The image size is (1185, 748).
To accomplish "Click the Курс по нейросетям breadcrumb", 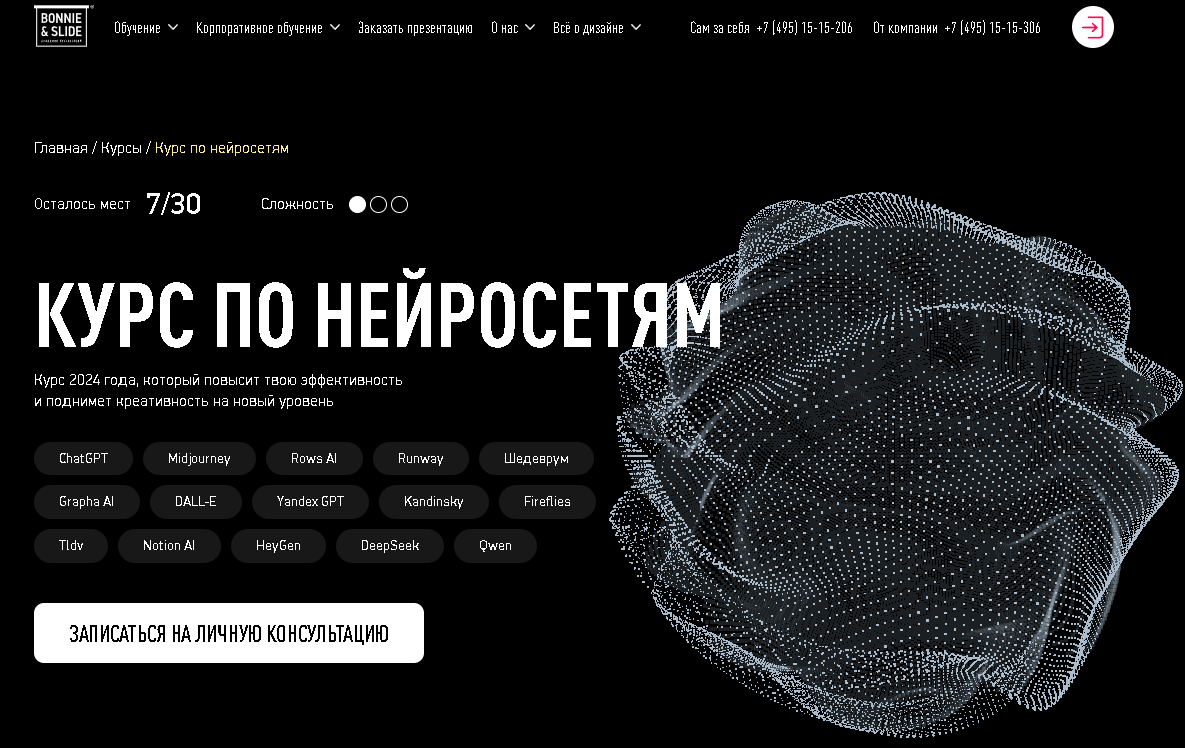I will click(221, 148).
